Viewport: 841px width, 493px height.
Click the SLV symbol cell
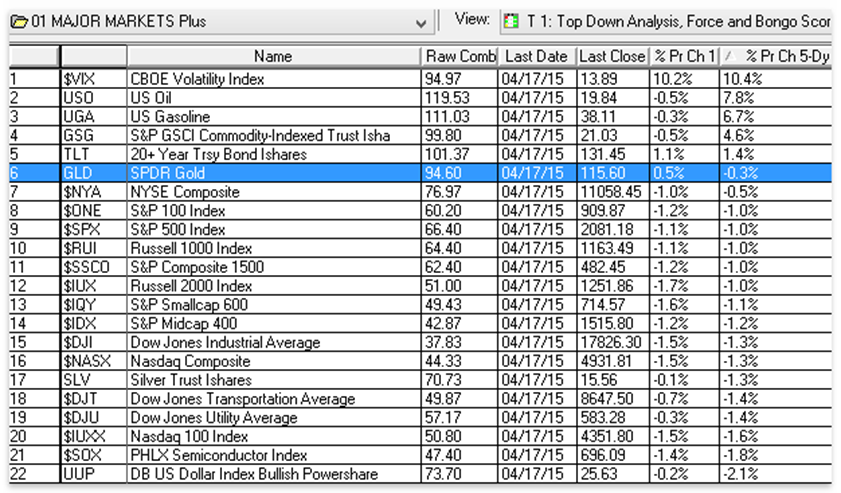click(94, 380)
